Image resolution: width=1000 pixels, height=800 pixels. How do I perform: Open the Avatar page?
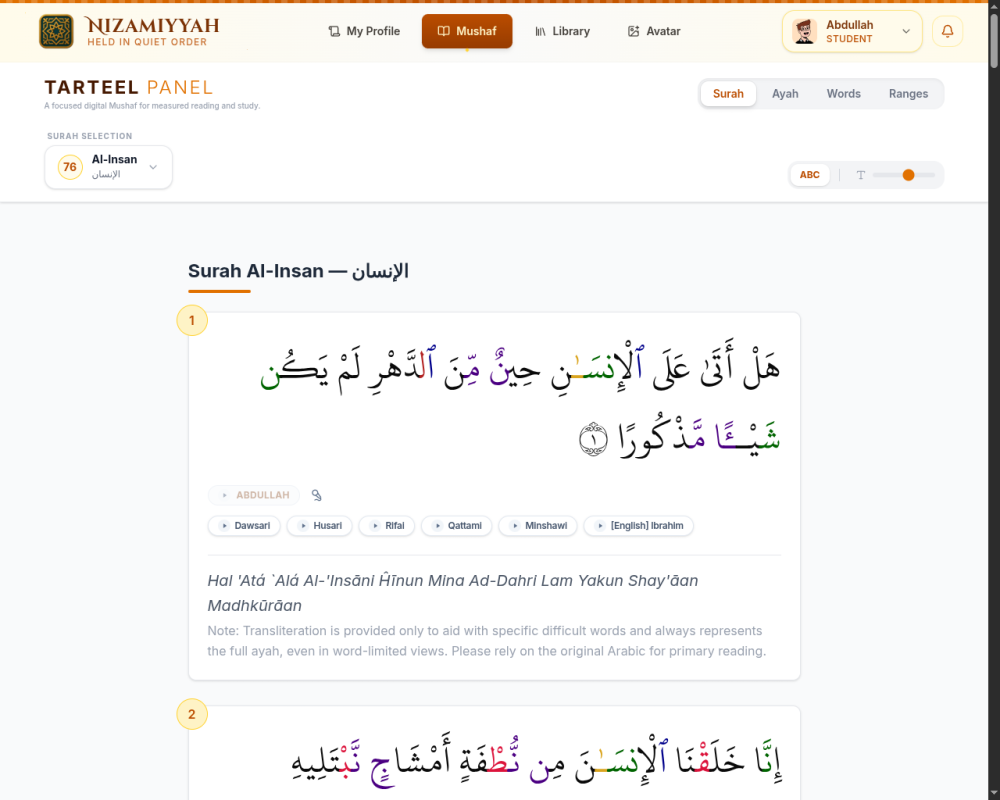654,31
